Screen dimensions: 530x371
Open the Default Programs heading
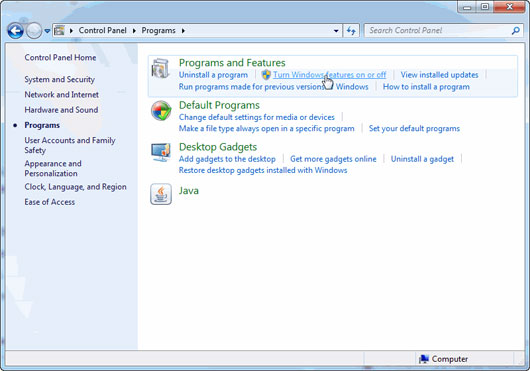tap(219, 105)
